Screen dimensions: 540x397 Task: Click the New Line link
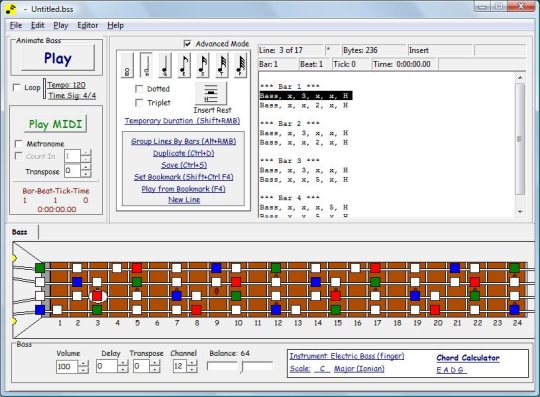point(184,200)
